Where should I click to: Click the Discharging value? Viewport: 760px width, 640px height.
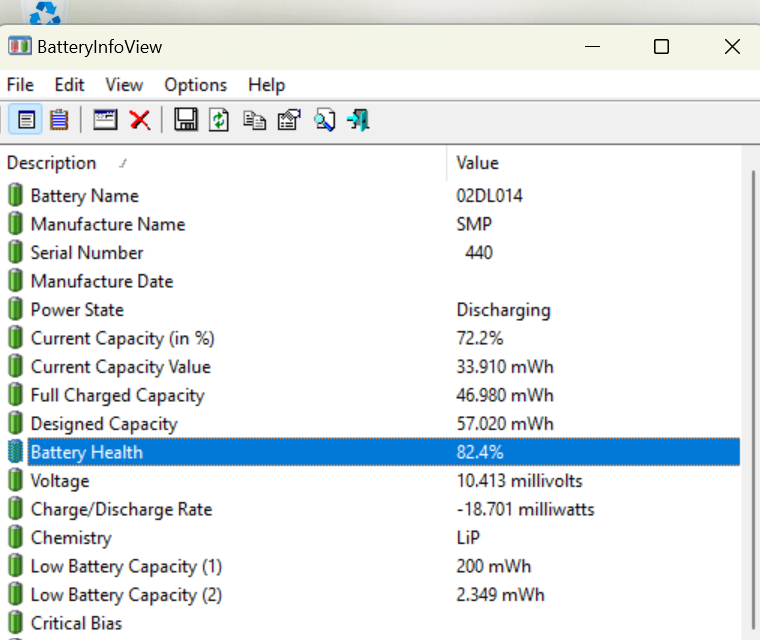(x=504, y=310)
